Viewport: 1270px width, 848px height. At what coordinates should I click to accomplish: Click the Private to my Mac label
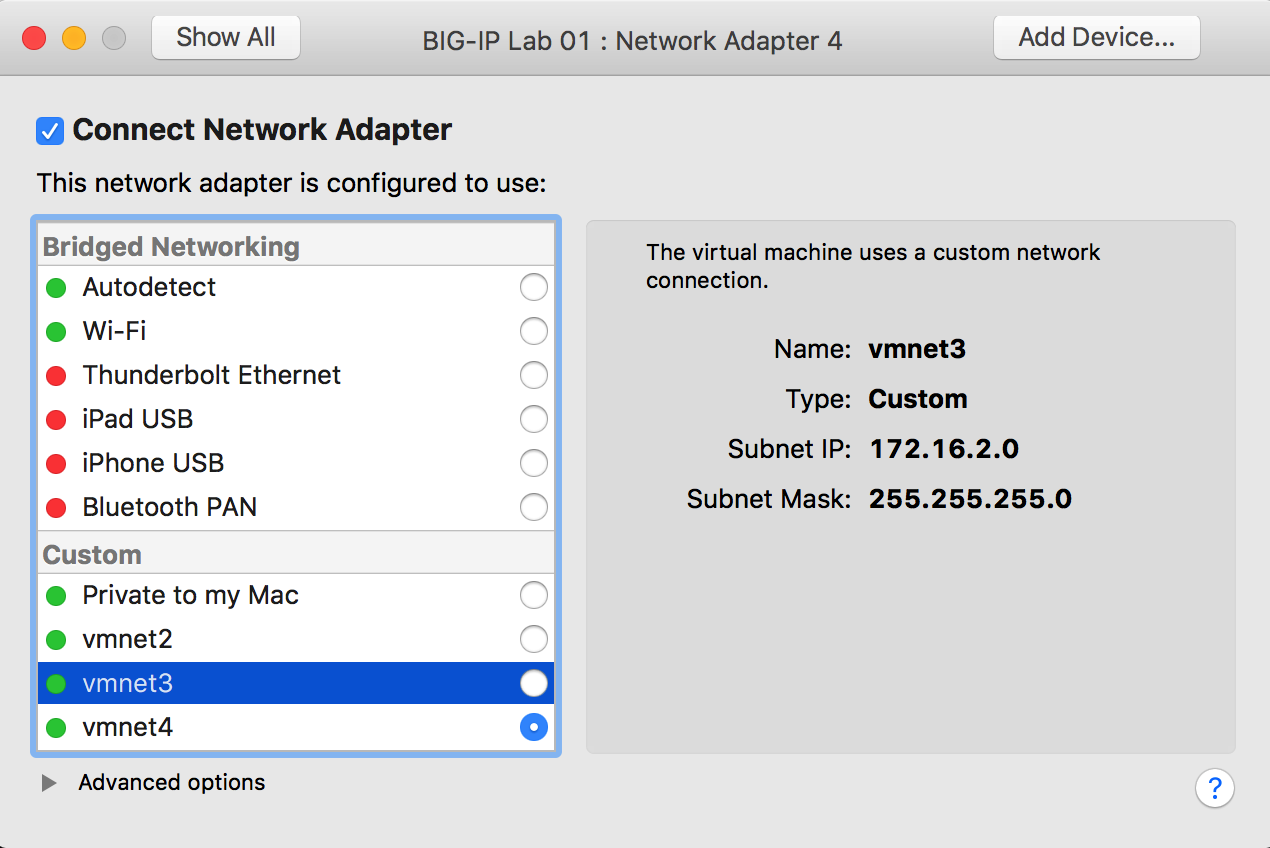point(191,596)
